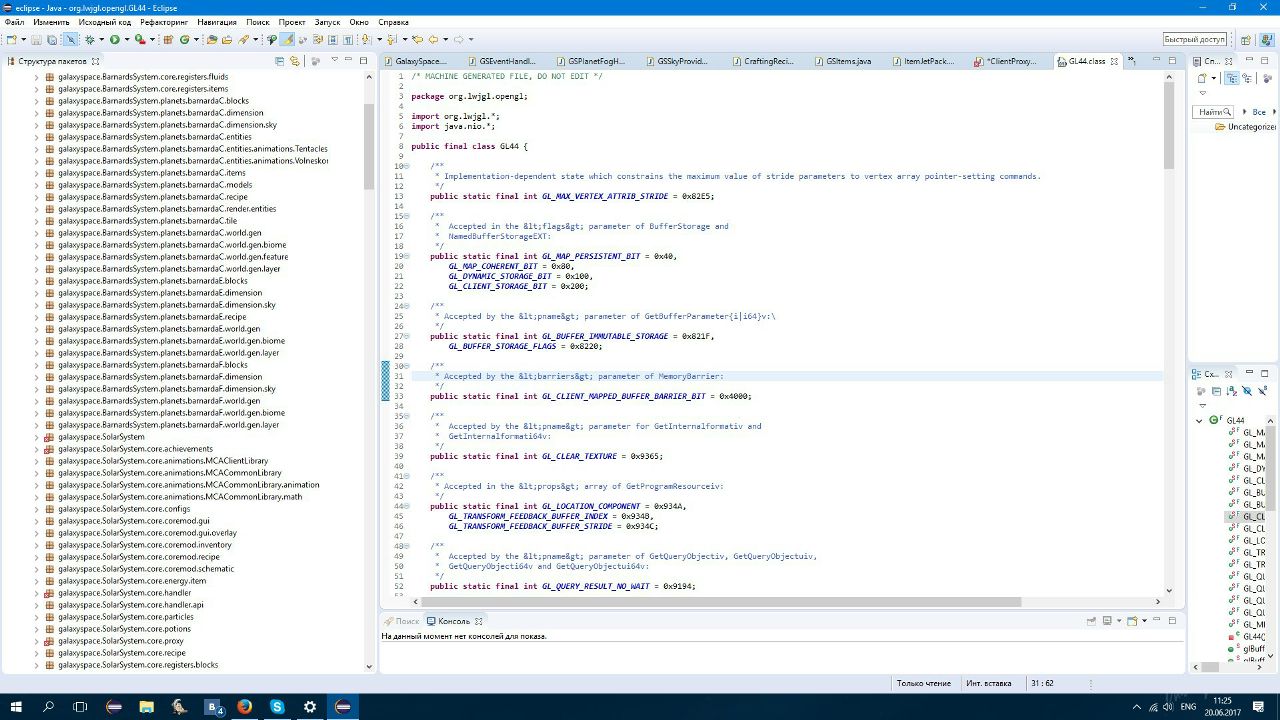Open dropdown arrow next to Debug button
Viewport: 1280px width, 720px height.
point(101,40)
